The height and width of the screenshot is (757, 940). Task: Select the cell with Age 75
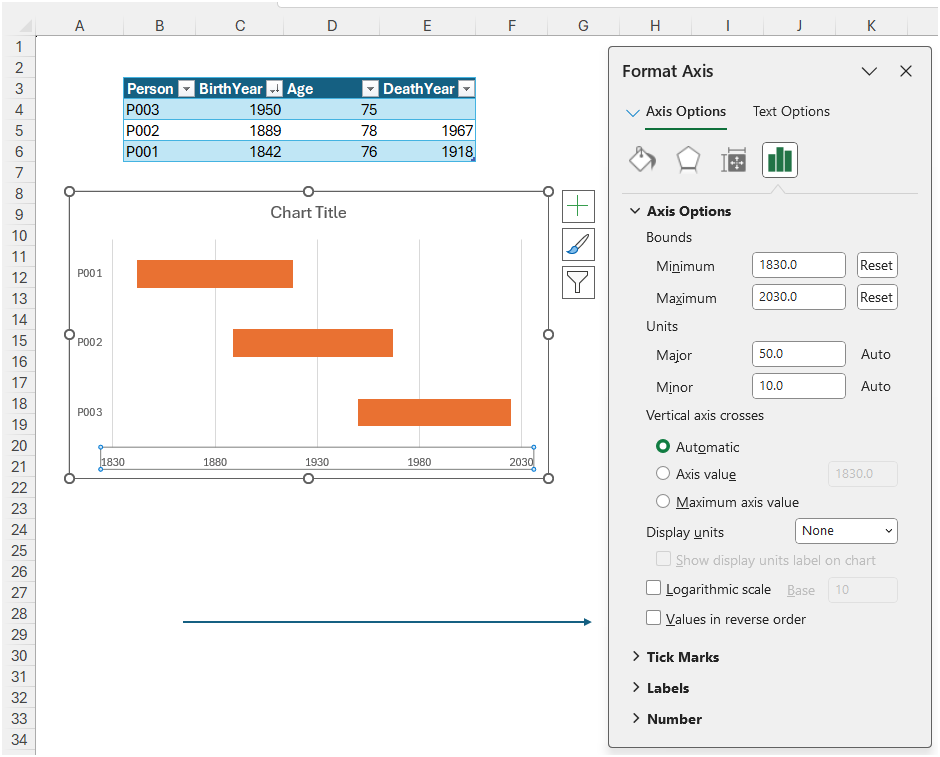pos(332,110)
